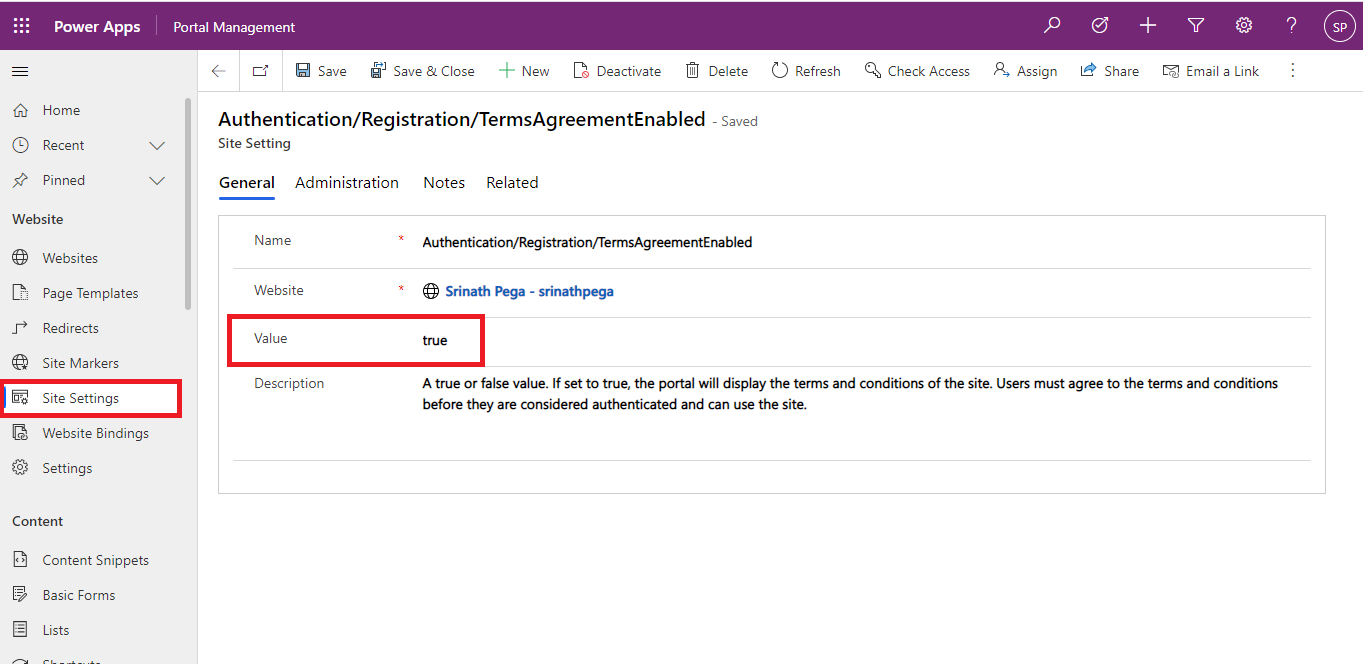Switch to the Notes tab
Viewport: 1363px width, 664px height.
443,183
